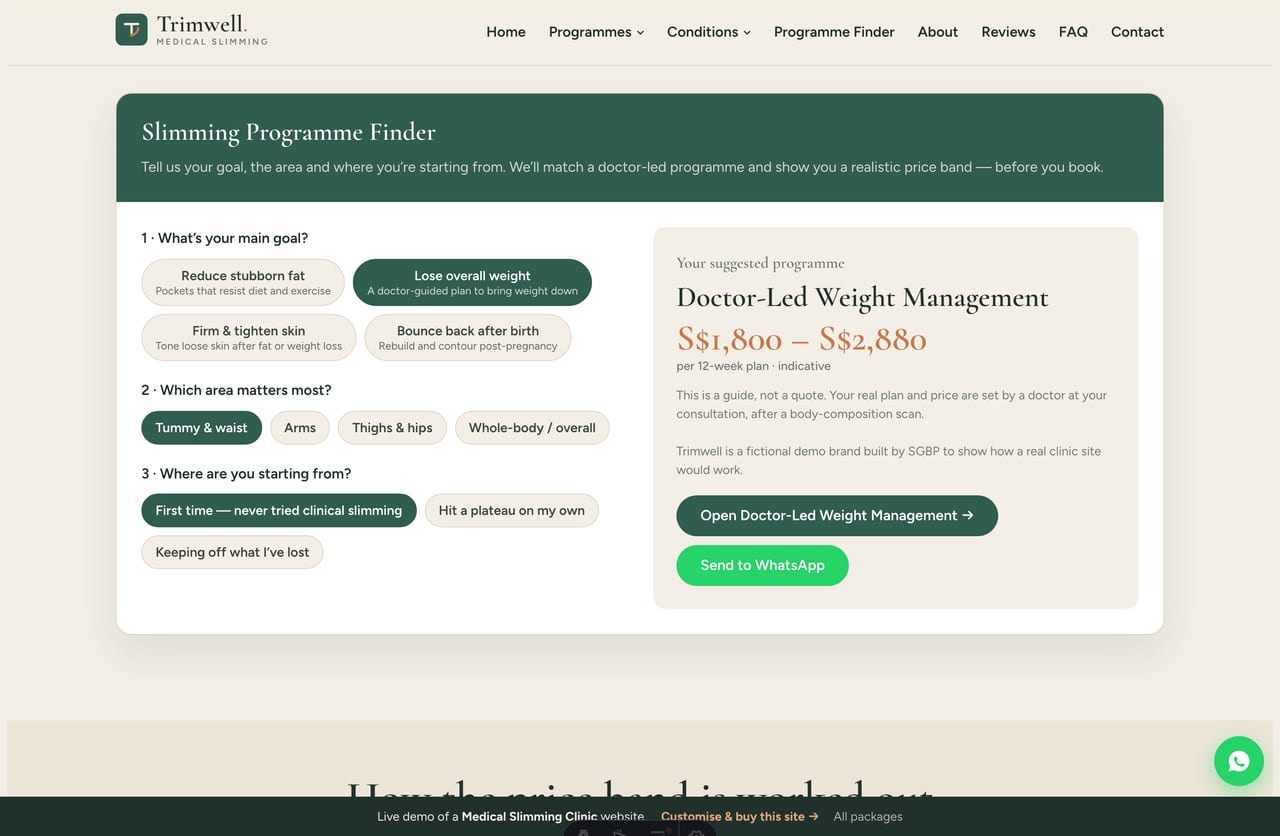
Task: Open Programme Finder in the navigation
Action: 834,32
